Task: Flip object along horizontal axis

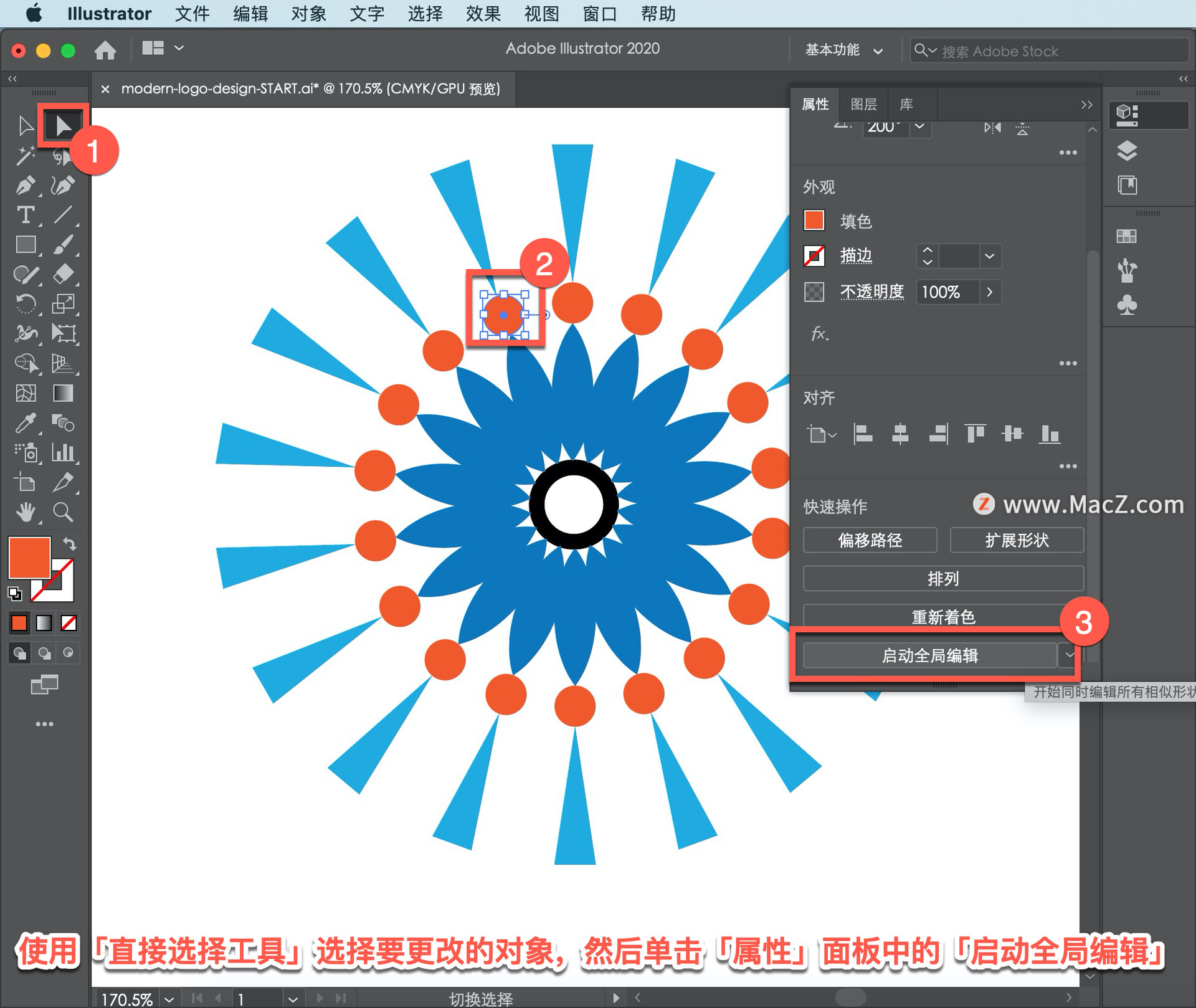Action: [x=993, y=128]
